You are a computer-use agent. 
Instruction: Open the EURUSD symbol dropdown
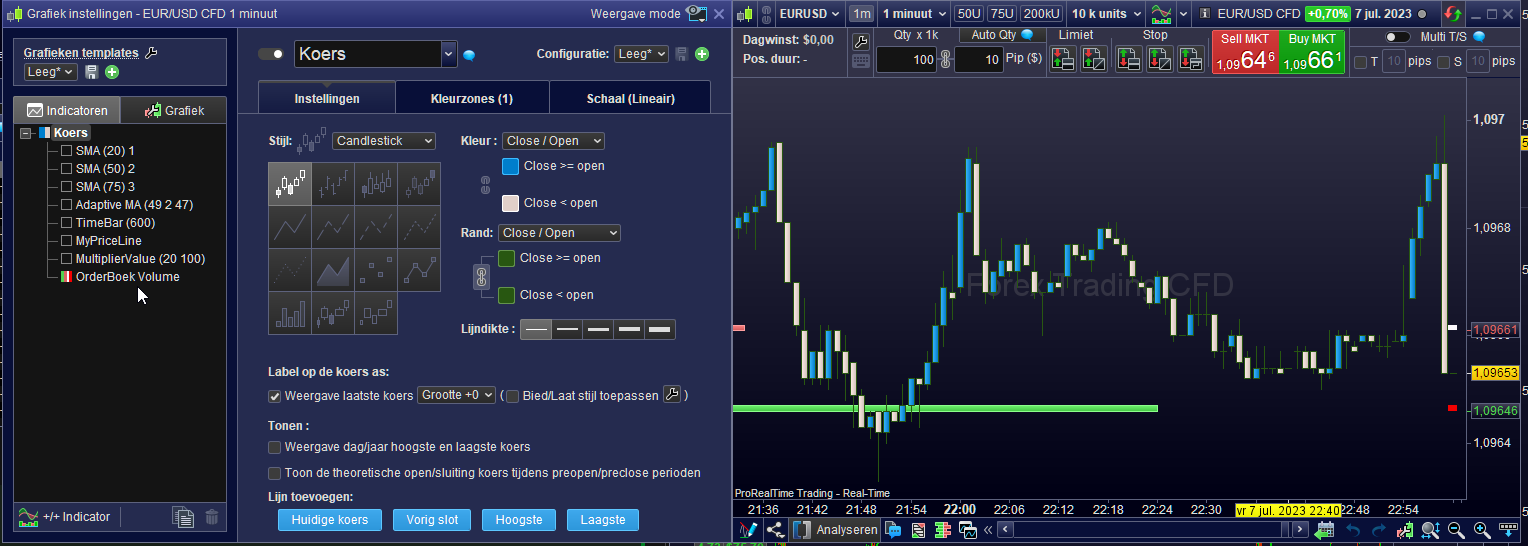[810, 14]
